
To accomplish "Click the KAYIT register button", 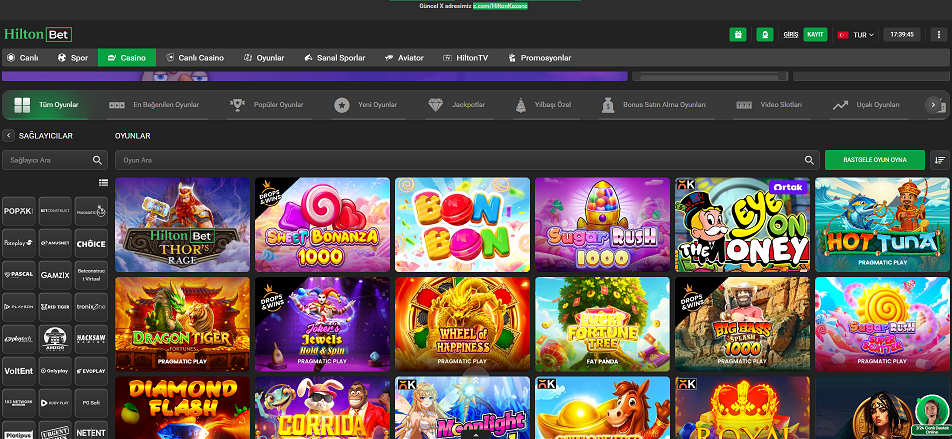I will point(815,34).
